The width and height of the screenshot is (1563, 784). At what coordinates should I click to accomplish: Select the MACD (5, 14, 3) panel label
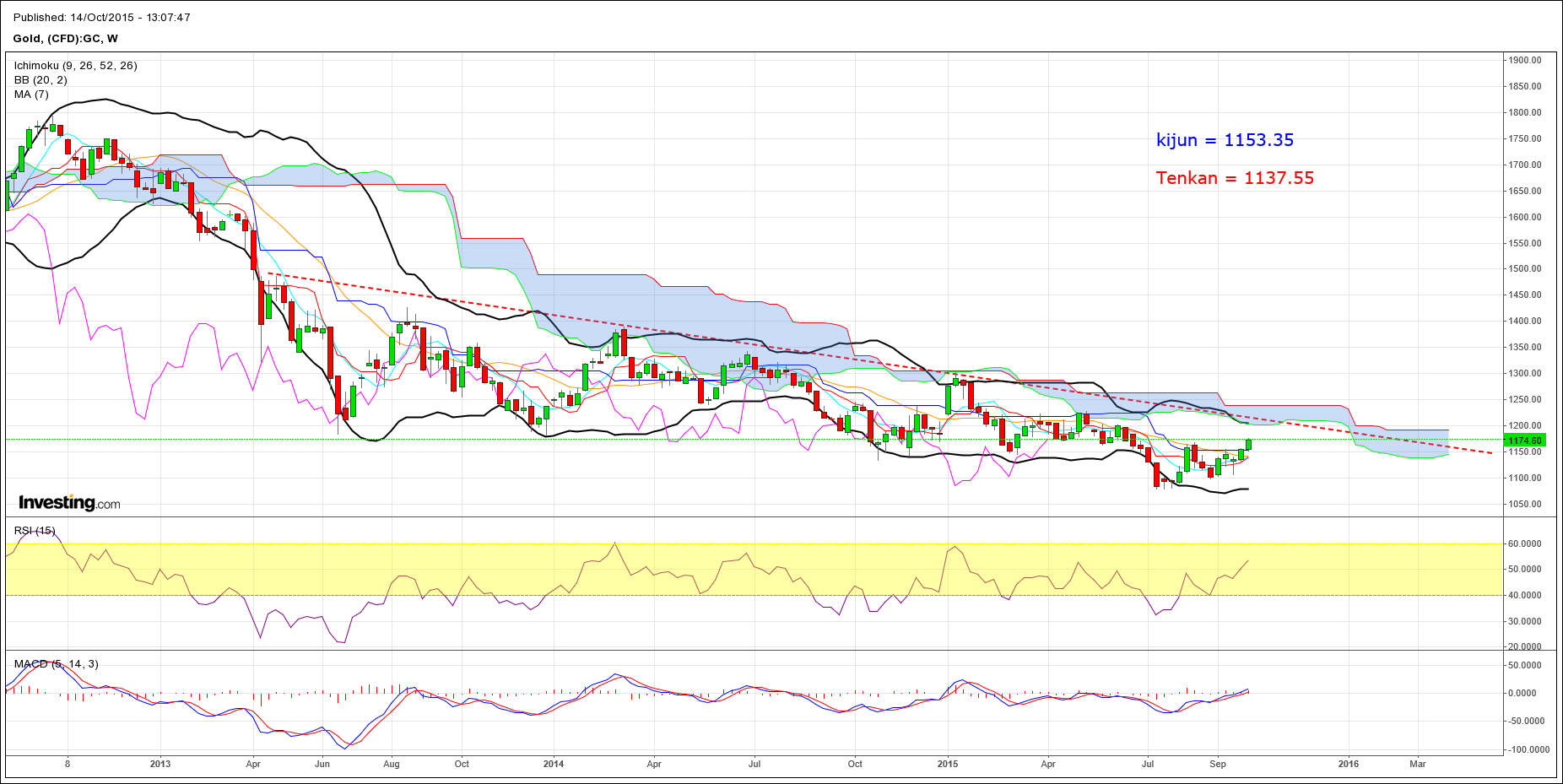click(x=56, y=664)
